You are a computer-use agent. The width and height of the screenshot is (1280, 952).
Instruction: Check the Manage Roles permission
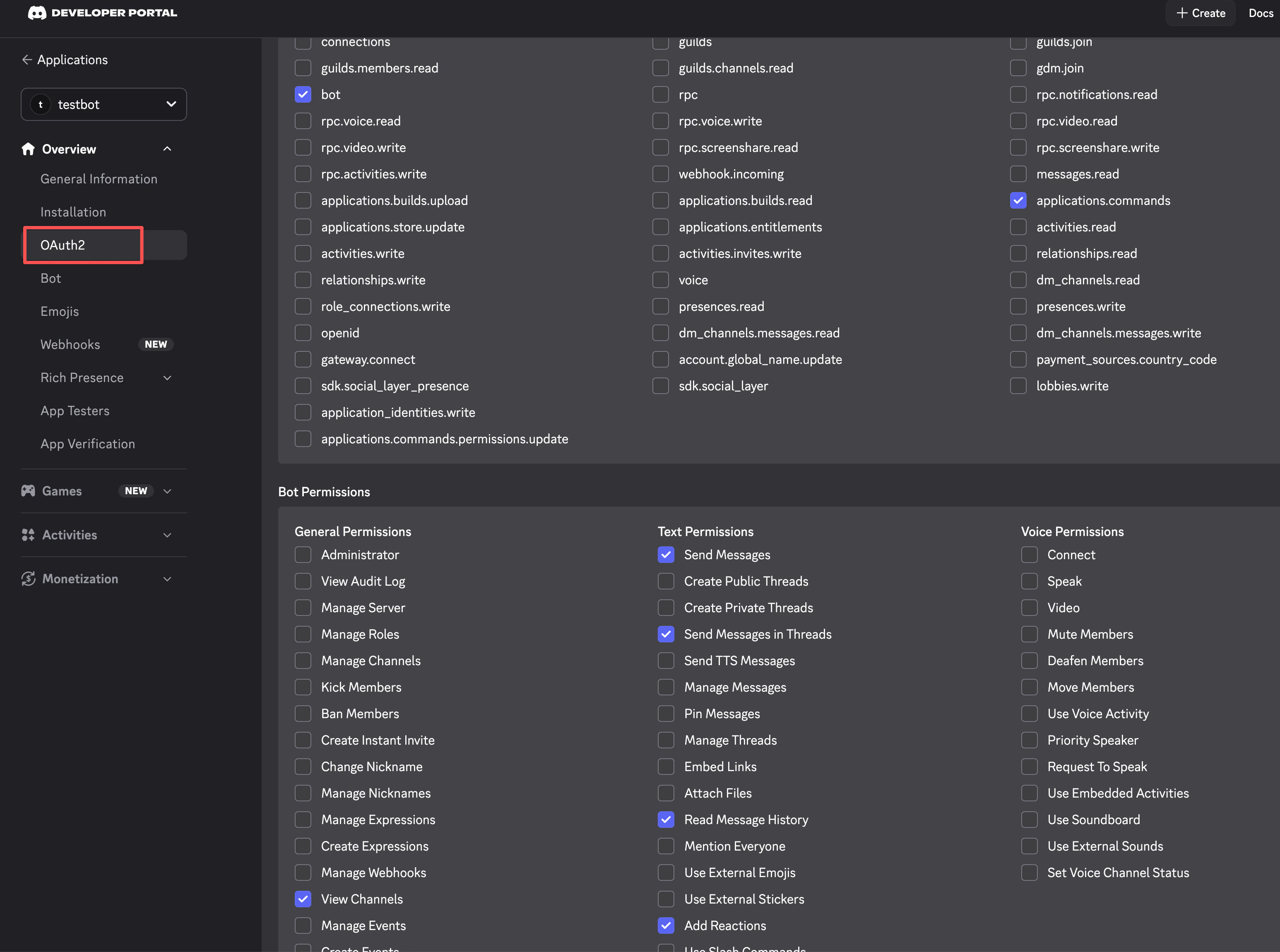[303, 635]
